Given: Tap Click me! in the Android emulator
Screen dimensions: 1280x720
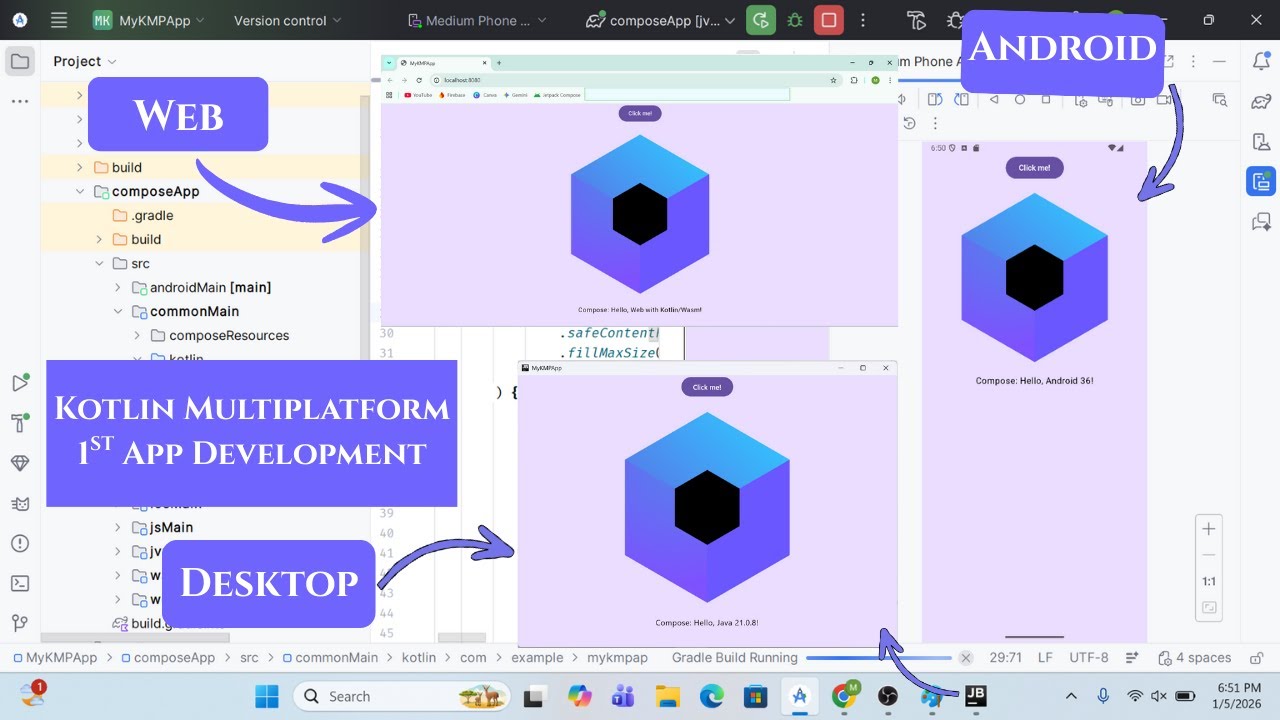Looking at the screenshot, I should coord(1034,168).
